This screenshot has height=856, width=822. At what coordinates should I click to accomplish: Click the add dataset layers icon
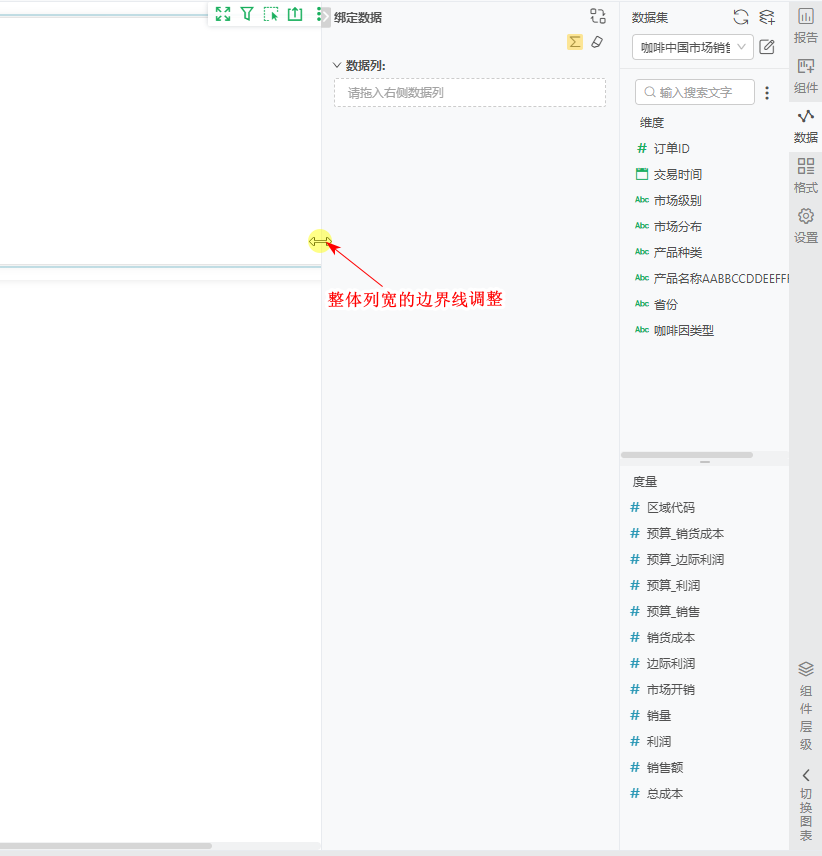tap(767, 17)
